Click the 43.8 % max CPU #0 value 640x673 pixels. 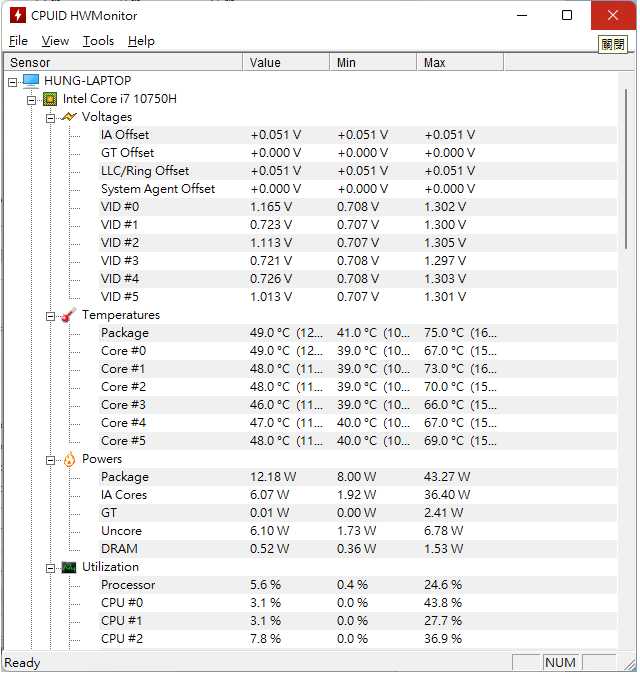pyautogui.click(x=443, y=603)
